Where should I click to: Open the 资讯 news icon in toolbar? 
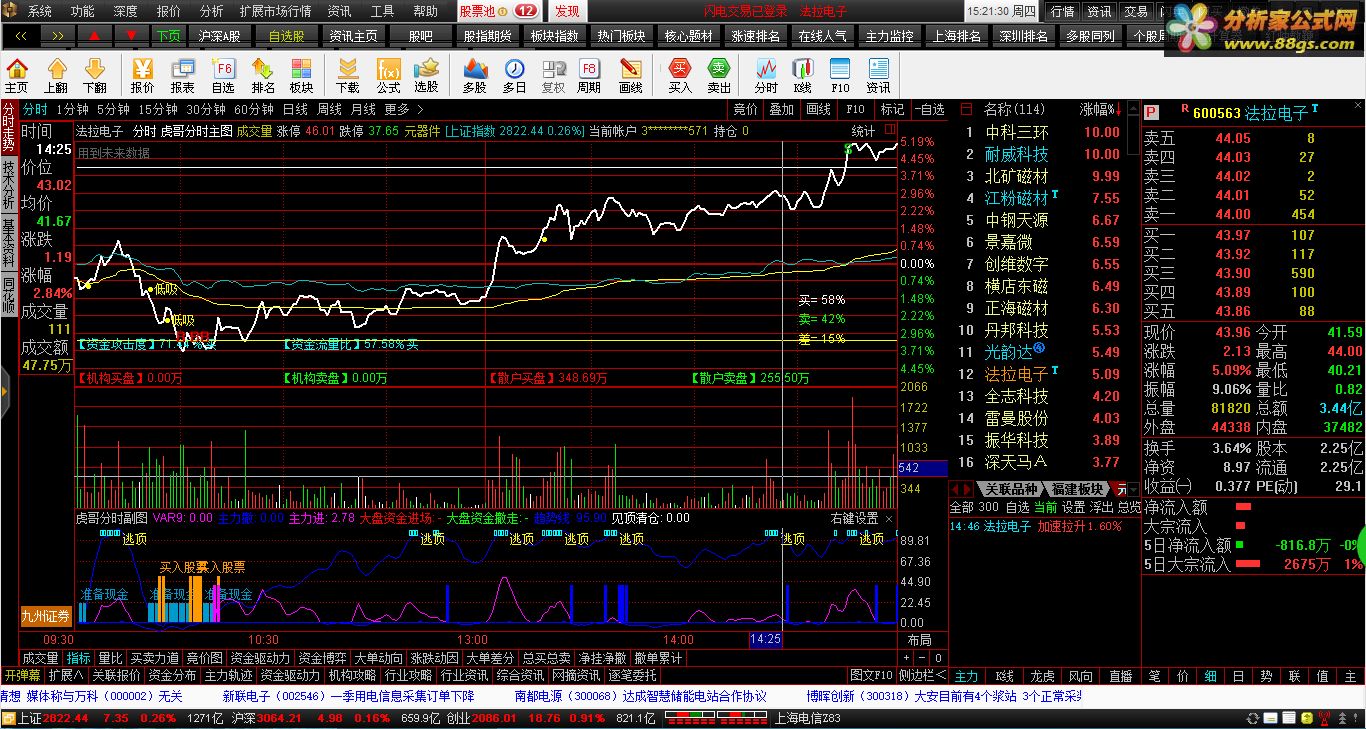[878, 76]
